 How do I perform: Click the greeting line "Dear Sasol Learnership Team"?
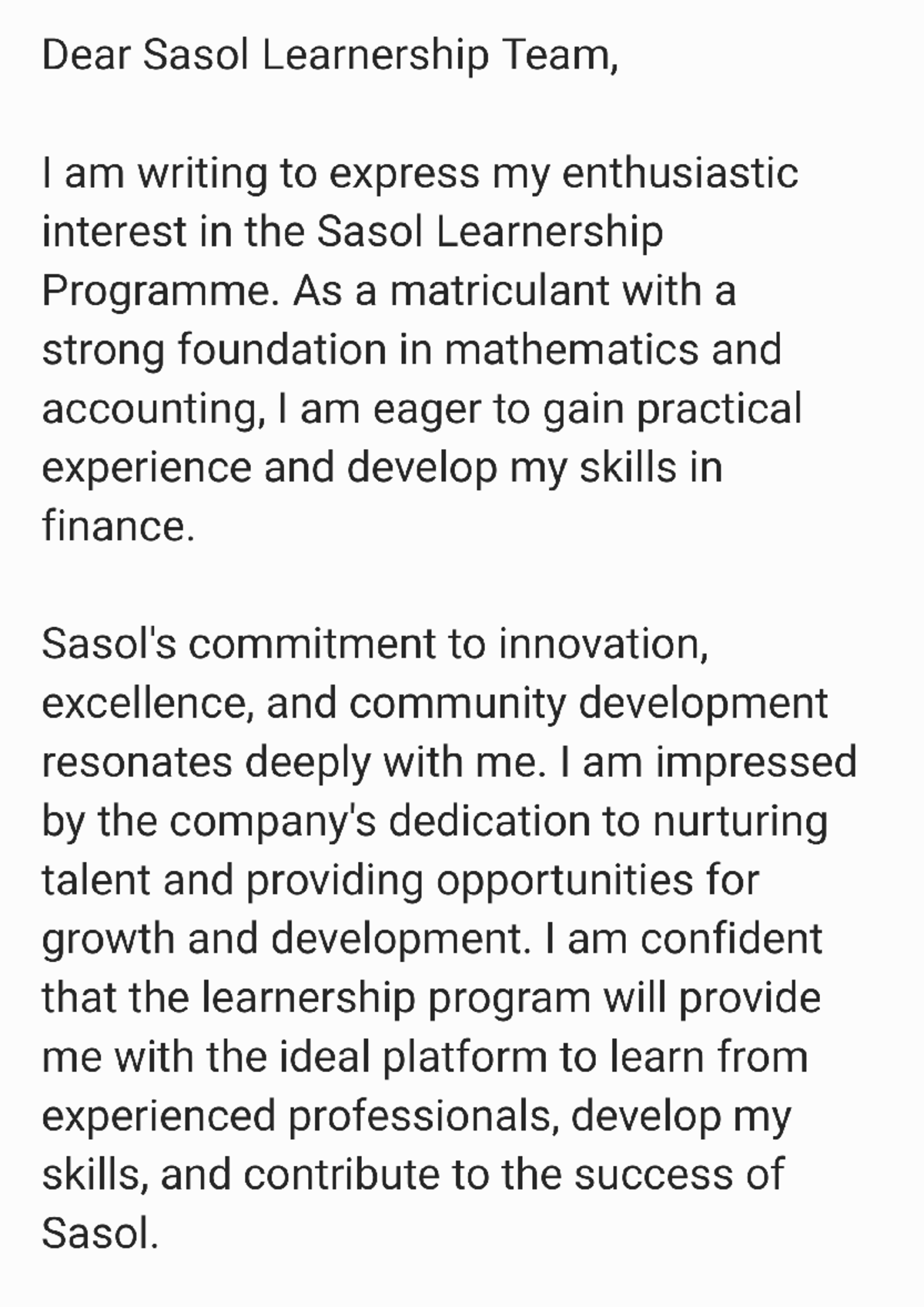click(x=330, y=55)
